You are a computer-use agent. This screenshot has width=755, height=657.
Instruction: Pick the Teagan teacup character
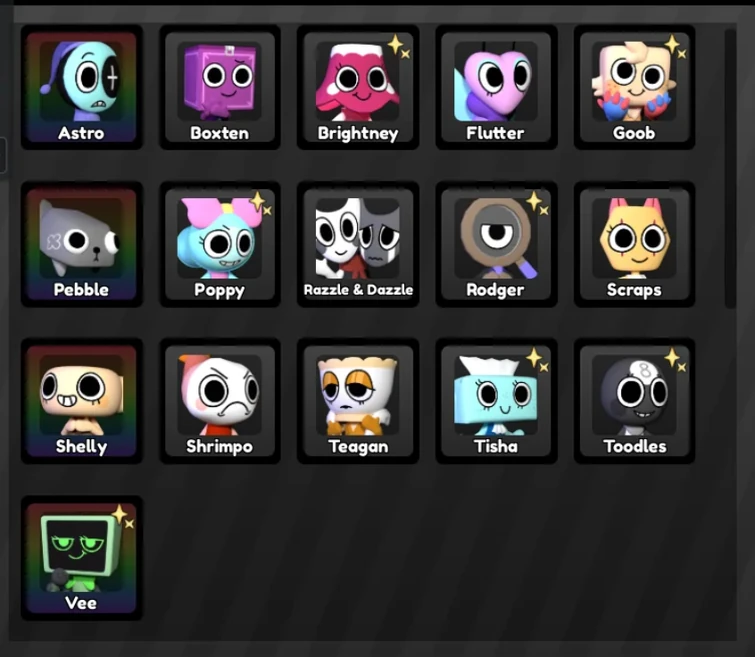tap(358, 401)
